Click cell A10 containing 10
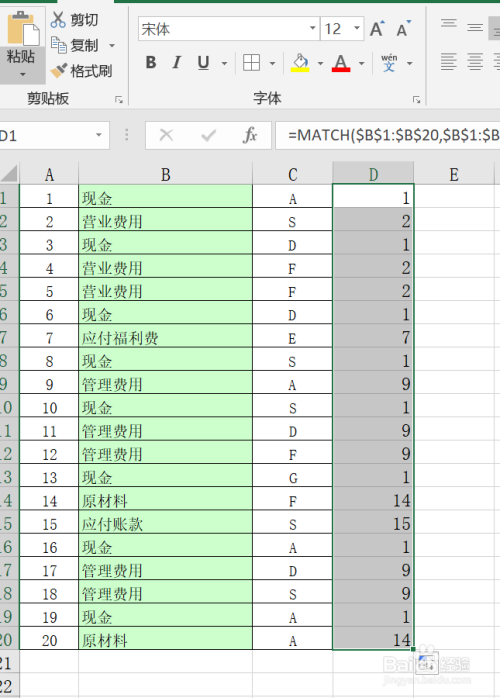The width and height of the screenshot is (500, 698). pos(49,407)
